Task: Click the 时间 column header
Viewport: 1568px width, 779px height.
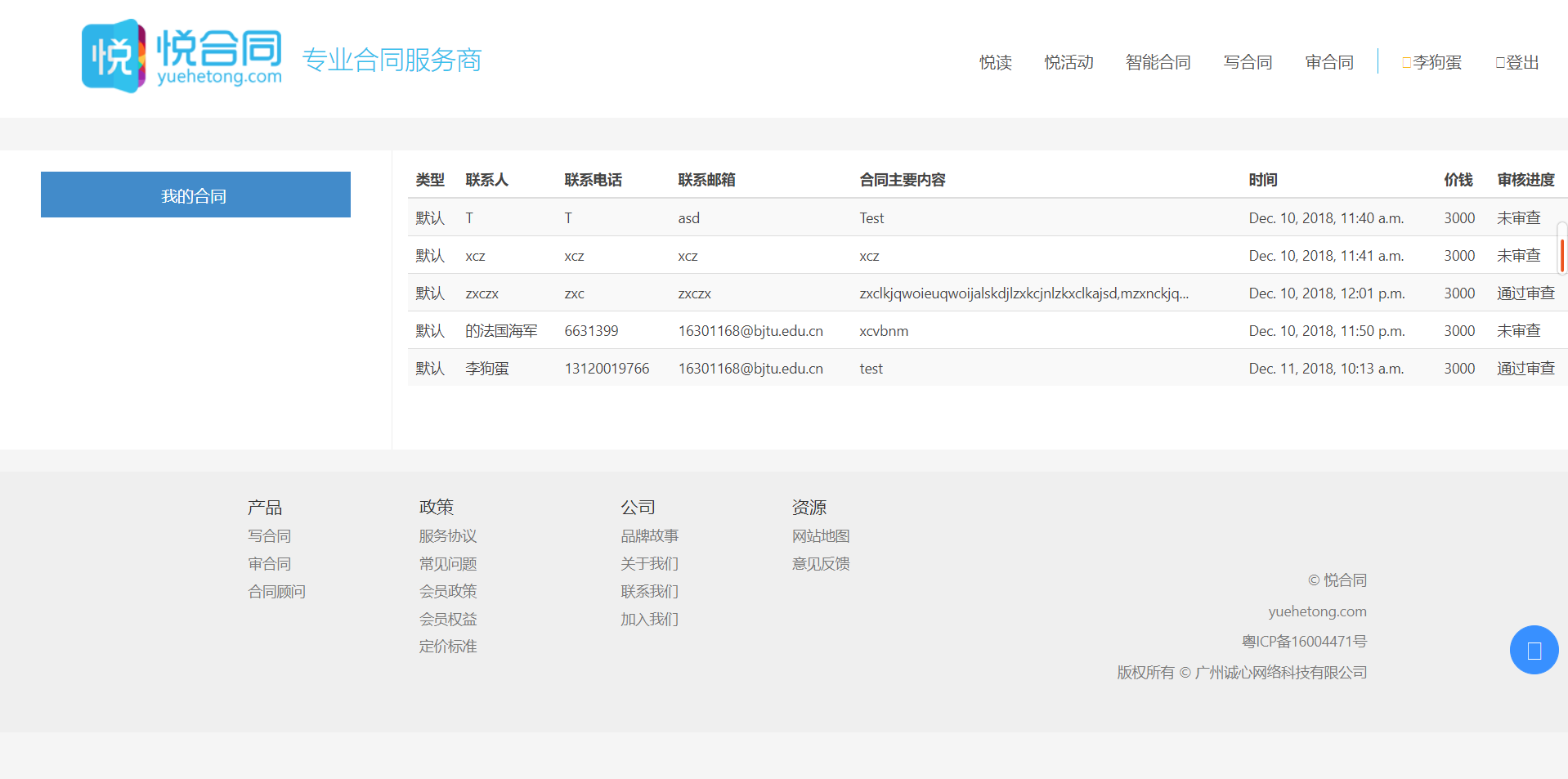Action: point(1262,180)
